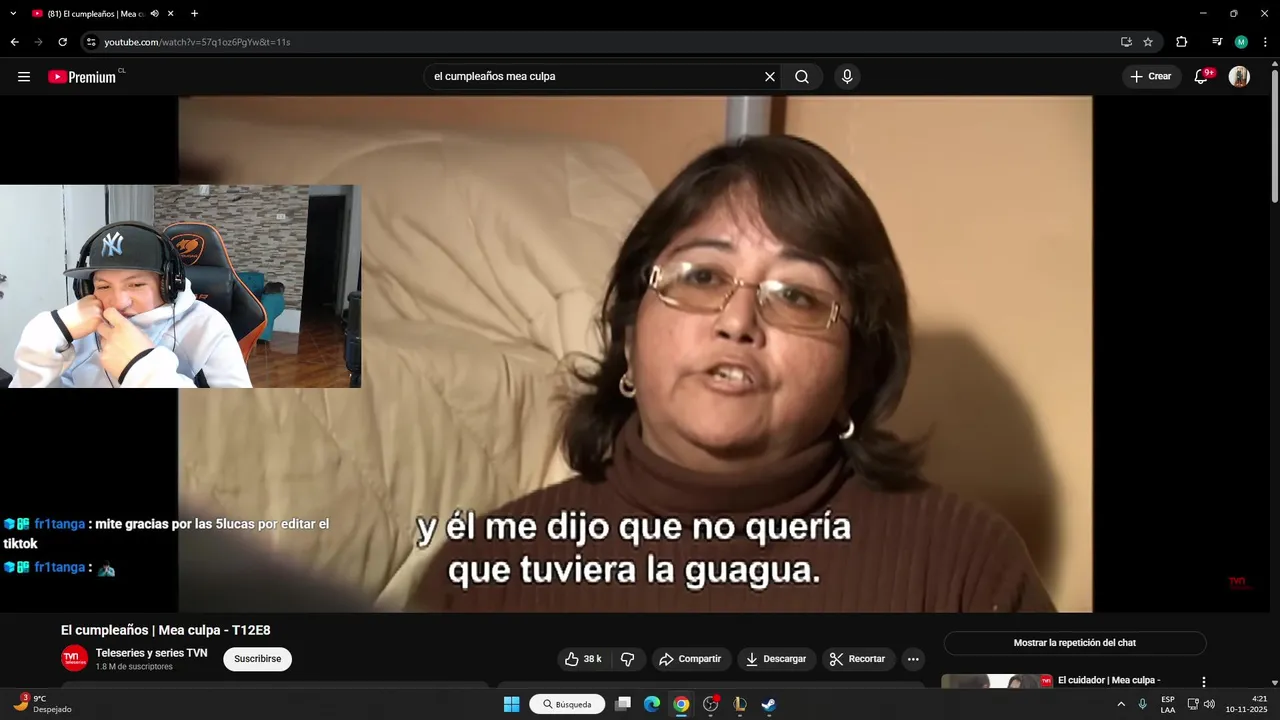Click the taskbar Búsqueda search box
Image resolution: width=1280 pixels, height=720 pixels.
(x=567, y=704)
